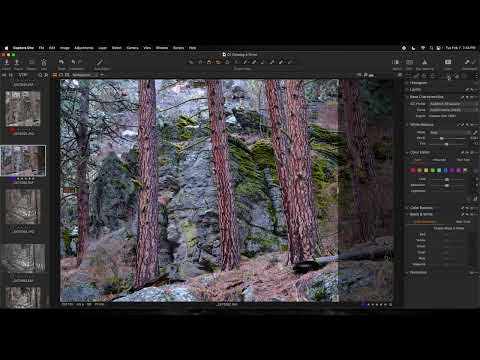The height and width of the screenshot is (360, 480).
Task: Open the Curve dropdown
Action: point(453,110)
